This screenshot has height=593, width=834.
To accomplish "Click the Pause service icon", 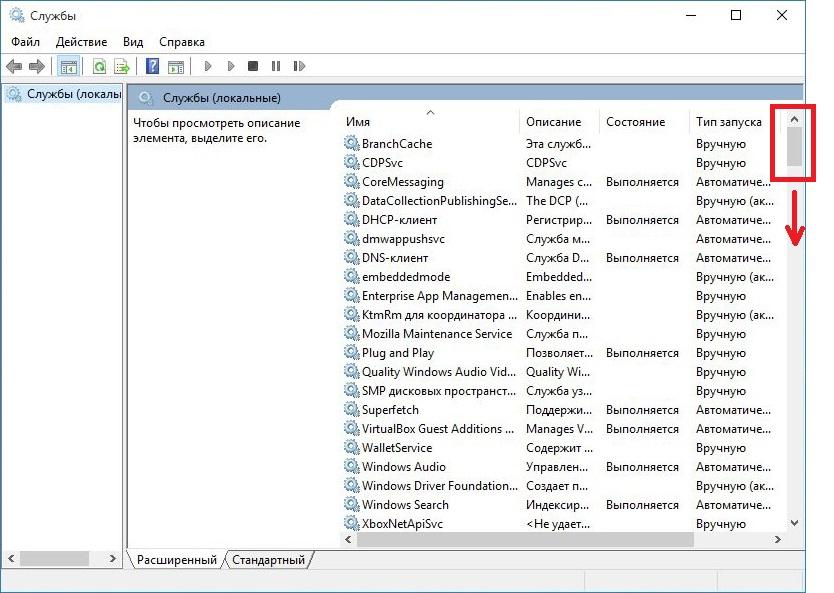I will (x=276, y=66).
